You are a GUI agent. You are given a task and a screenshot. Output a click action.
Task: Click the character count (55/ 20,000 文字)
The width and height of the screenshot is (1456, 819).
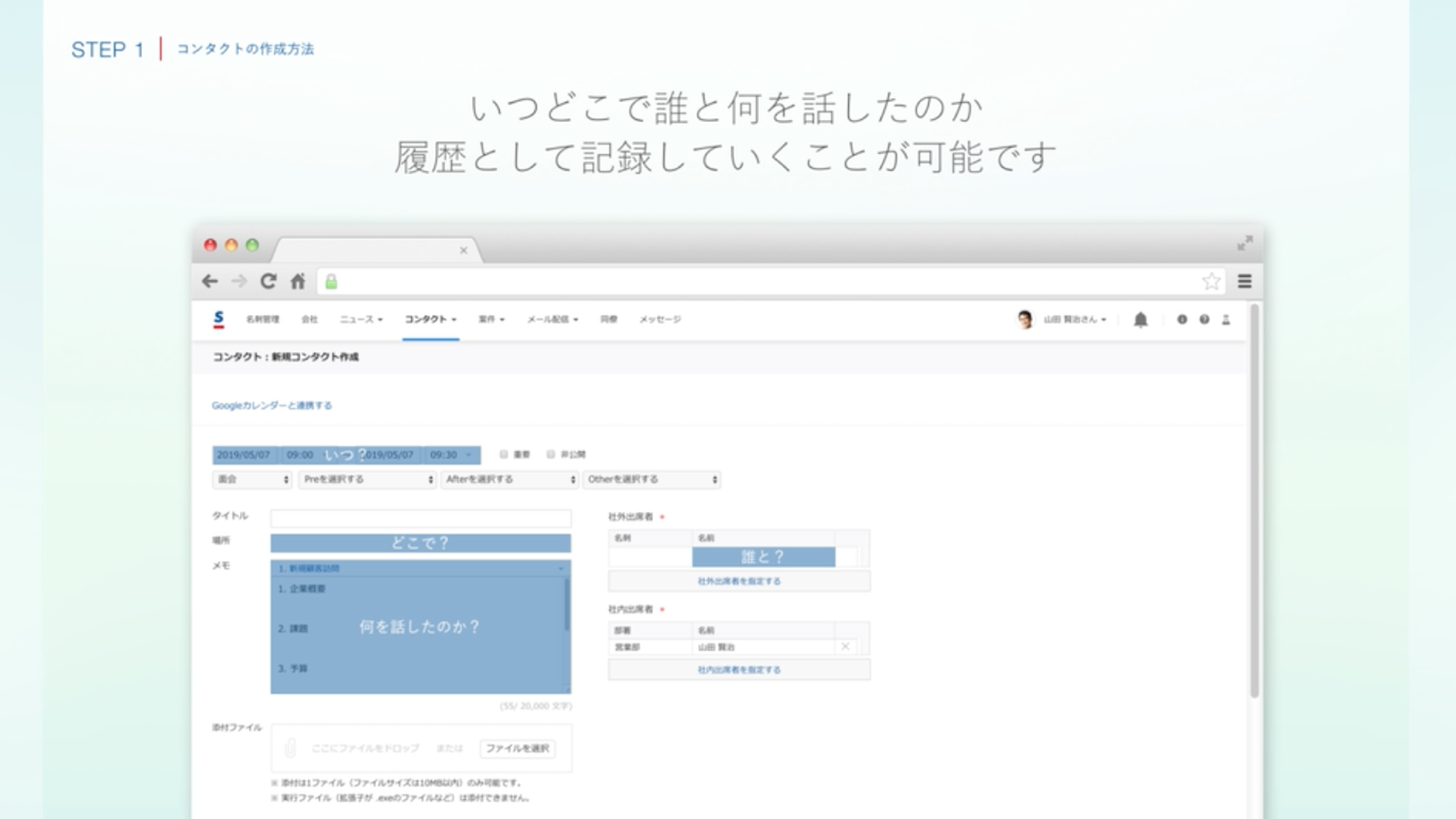(536, 706)
